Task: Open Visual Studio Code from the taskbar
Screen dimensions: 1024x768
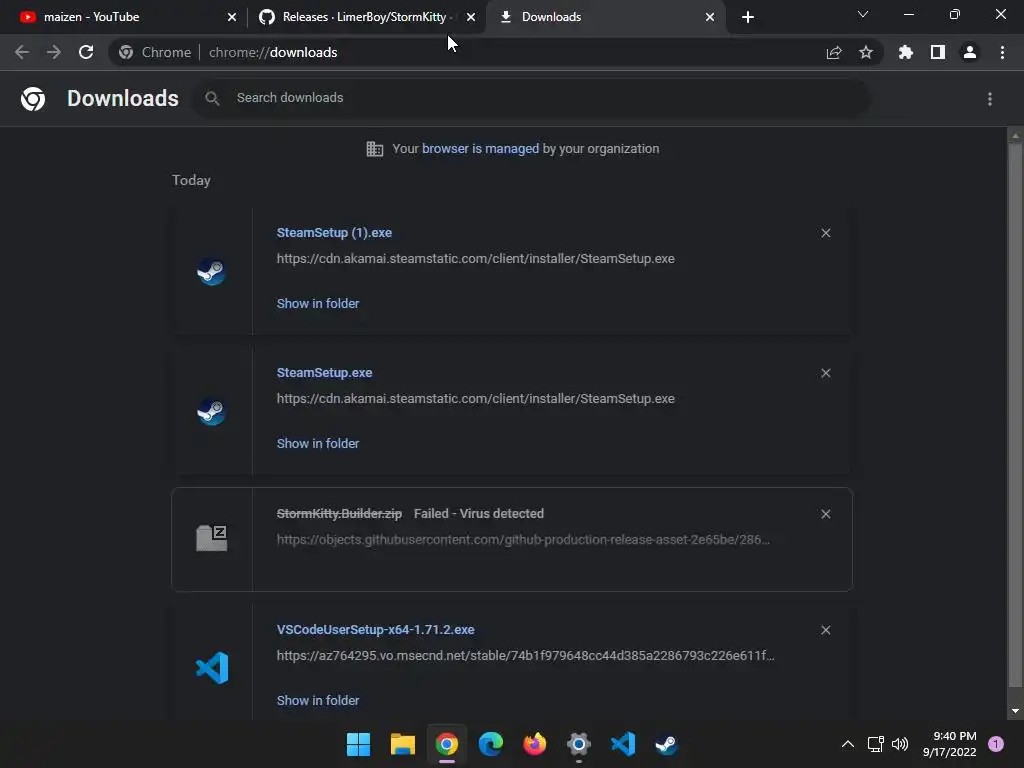Action: pos(623,744)
